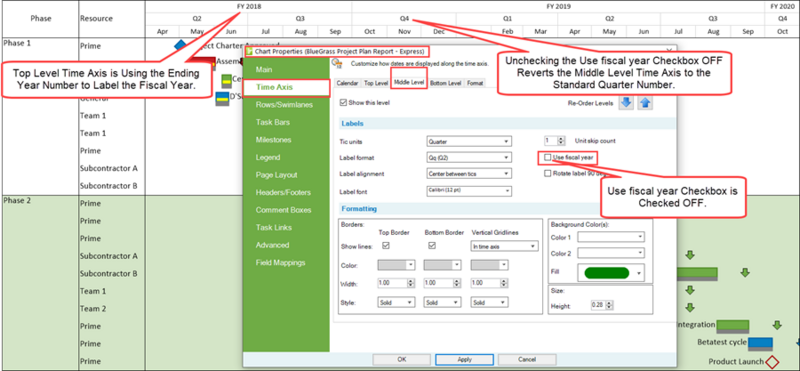Check the Rotate label 90 degrees box

click(547, 174)
